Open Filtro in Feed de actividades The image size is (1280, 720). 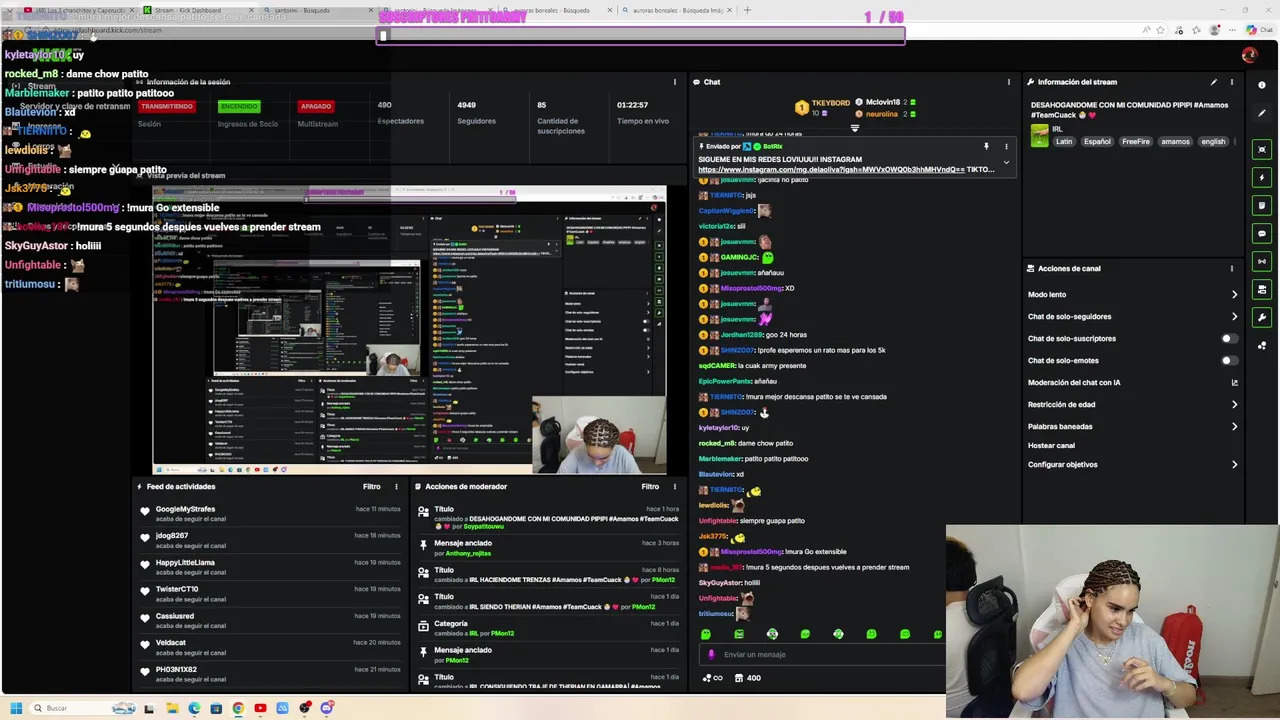click(371, 486)
